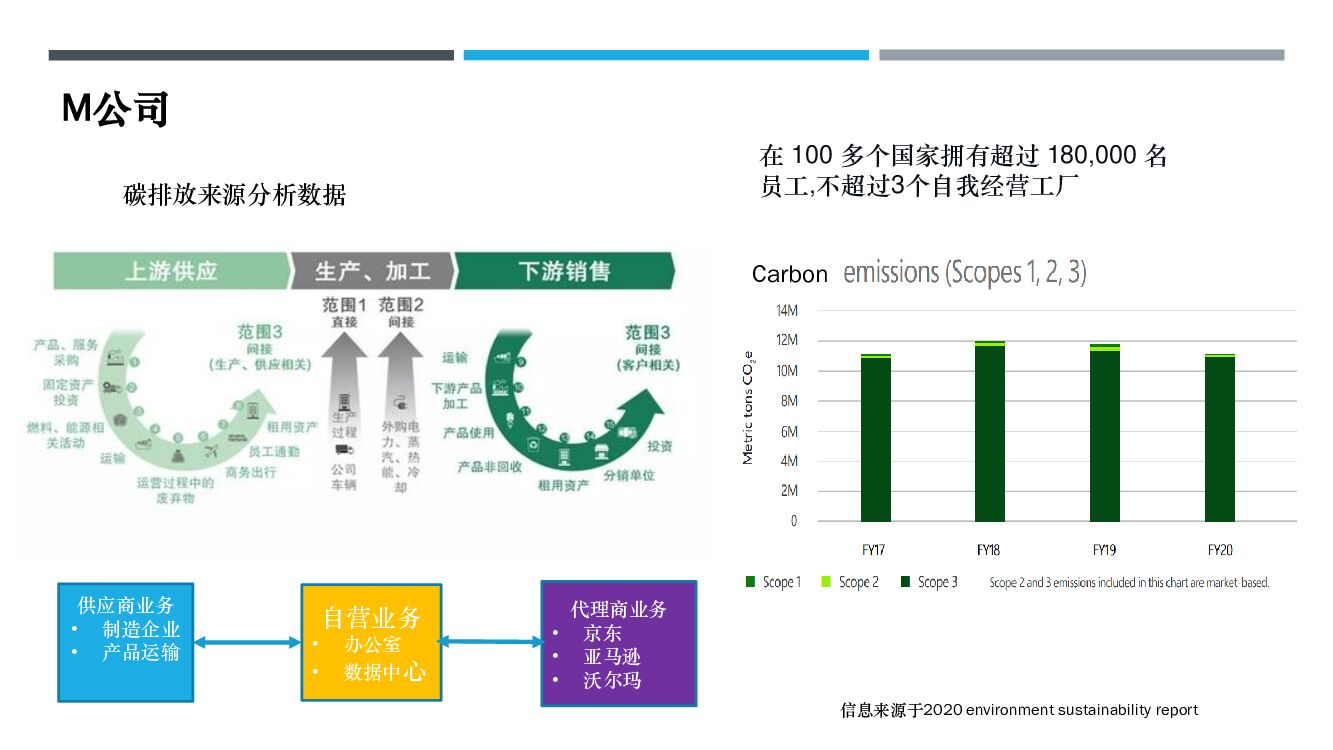Click the FY18 bar in the chart

(990, 432)
